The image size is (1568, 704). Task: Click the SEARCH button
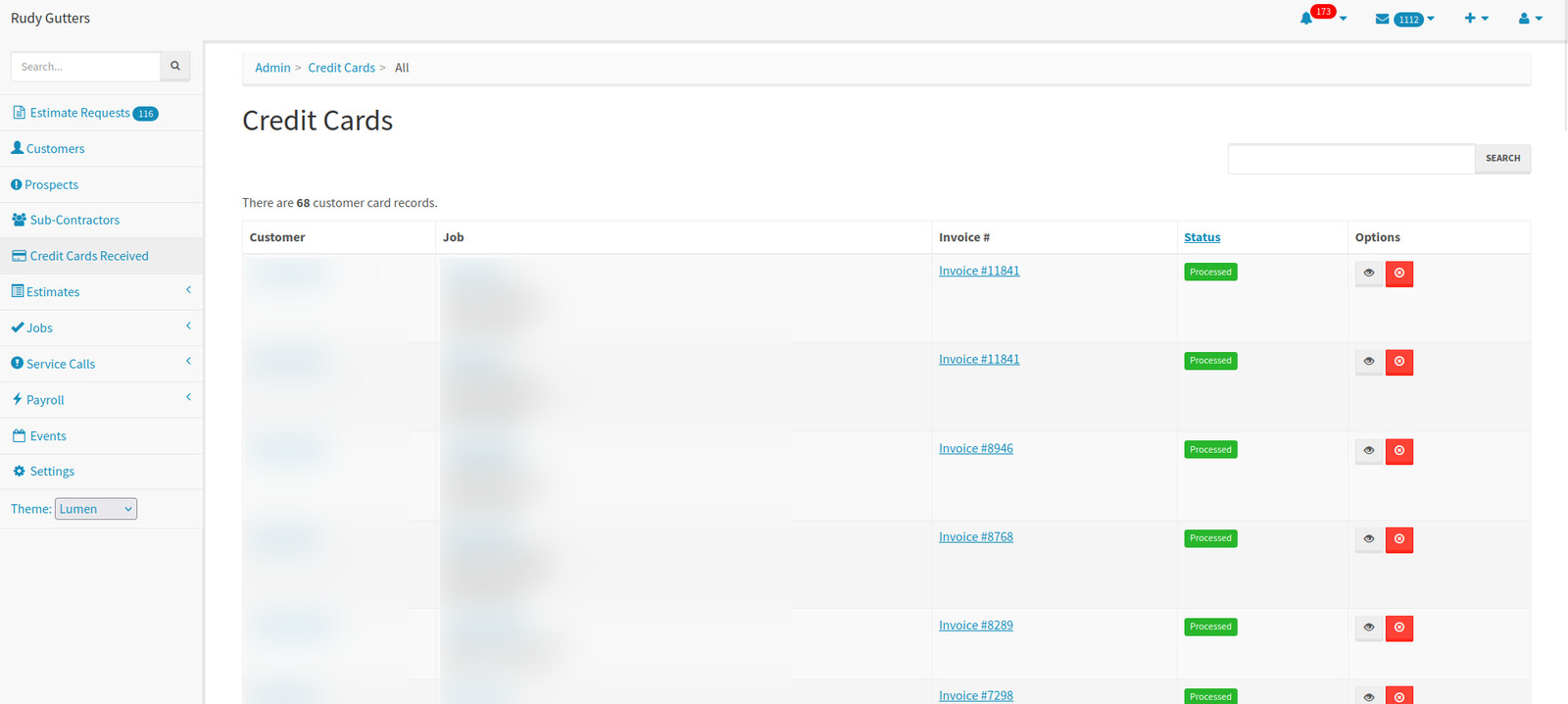1502,159
